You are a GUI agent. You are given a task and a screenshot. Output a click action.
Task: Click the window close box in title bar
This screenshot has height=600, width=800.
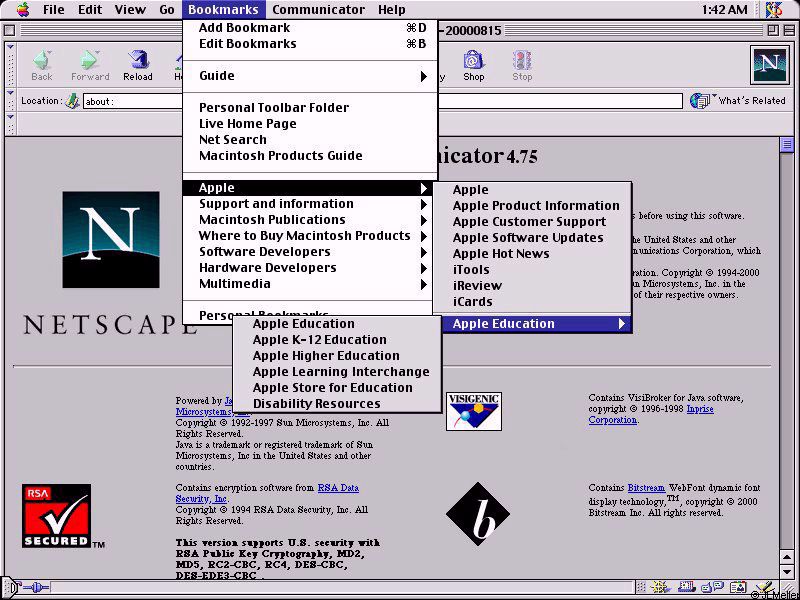(x=9, y=31)
